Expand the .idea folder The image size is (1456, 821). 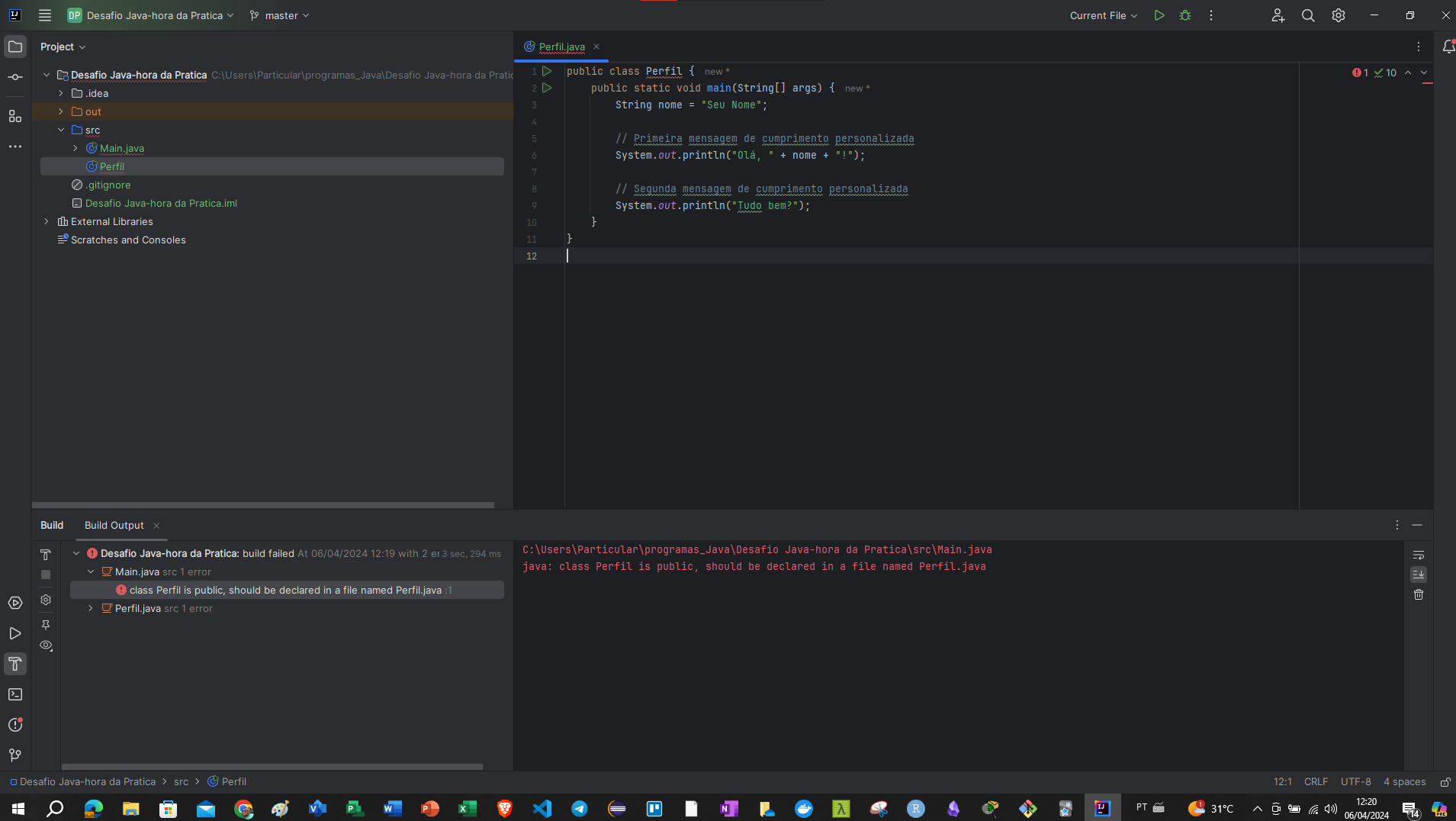coord(61,93)
